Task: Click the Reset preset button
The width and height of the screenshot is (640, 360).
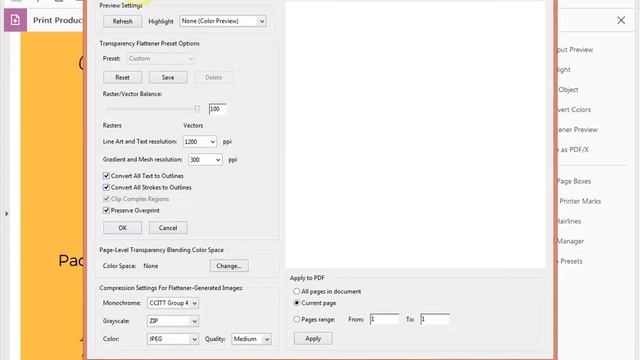Action: [x=122, y=77]
